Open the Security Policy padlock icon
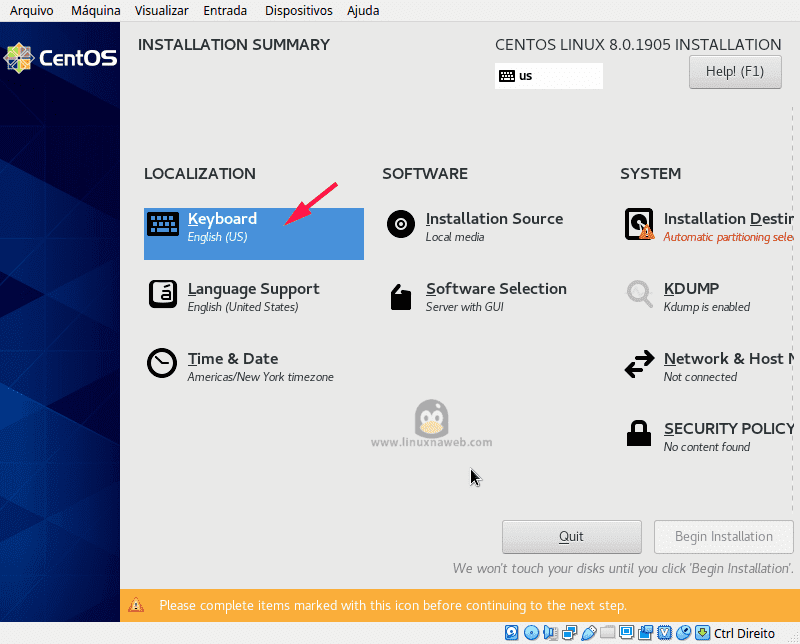This screenshot has height=644, width=800. 639,433
